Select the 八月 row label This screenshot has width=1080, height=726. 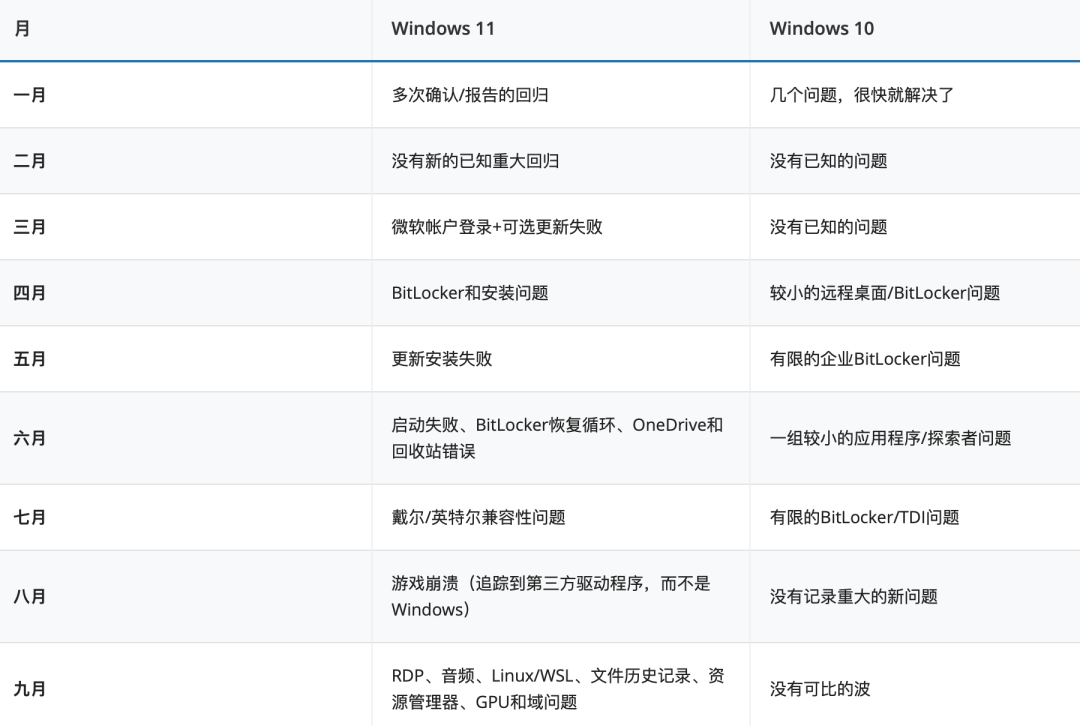click(x=30, y=597)
